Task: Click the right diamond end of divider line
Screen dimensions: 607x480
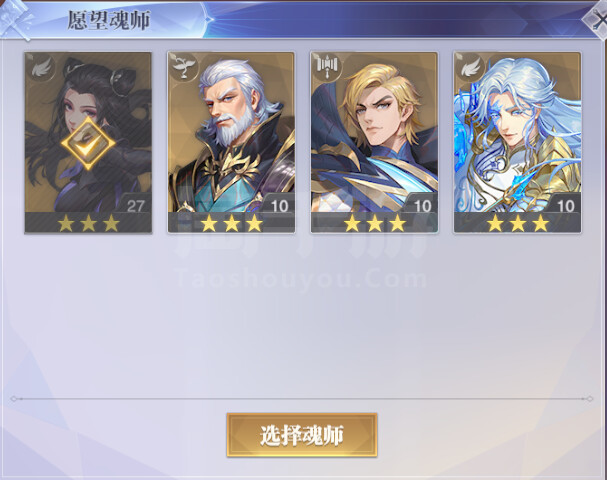Action: pyautogui.click(x=589, y=399)
